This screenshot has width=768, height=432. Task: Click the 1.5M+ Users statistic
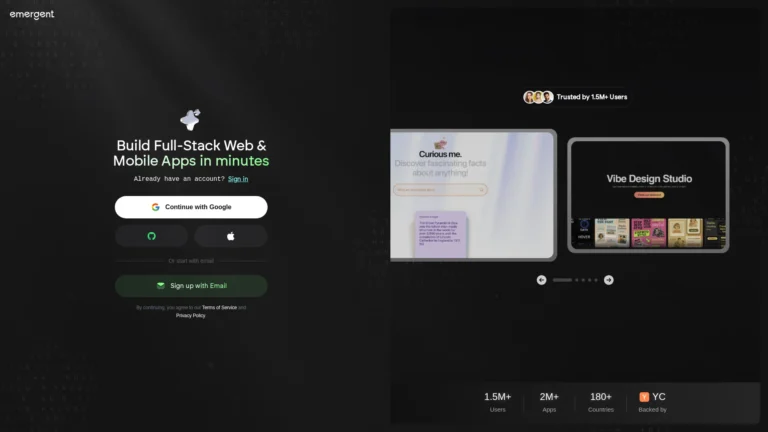tap(498, 402)
